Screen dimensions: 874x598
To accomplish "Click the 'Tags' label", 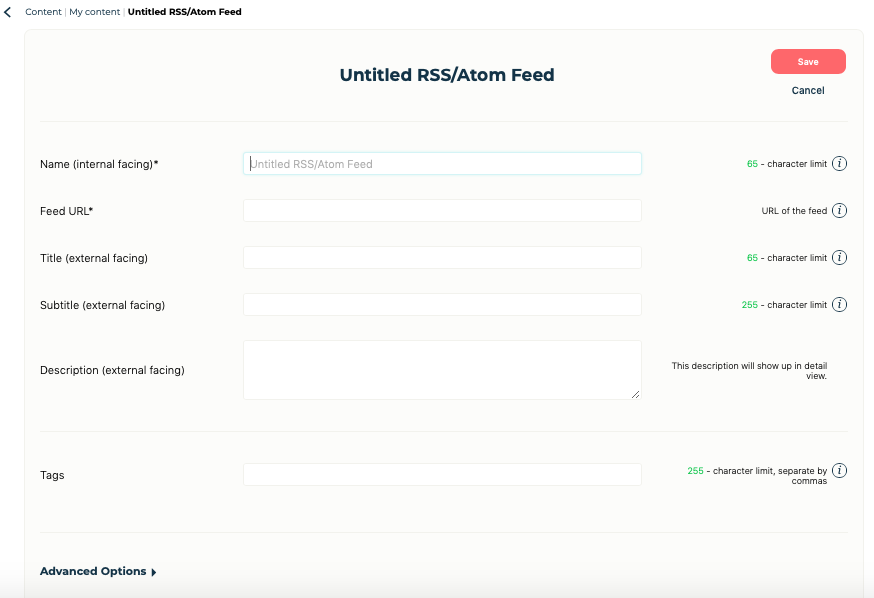I will tap(52, 475).
